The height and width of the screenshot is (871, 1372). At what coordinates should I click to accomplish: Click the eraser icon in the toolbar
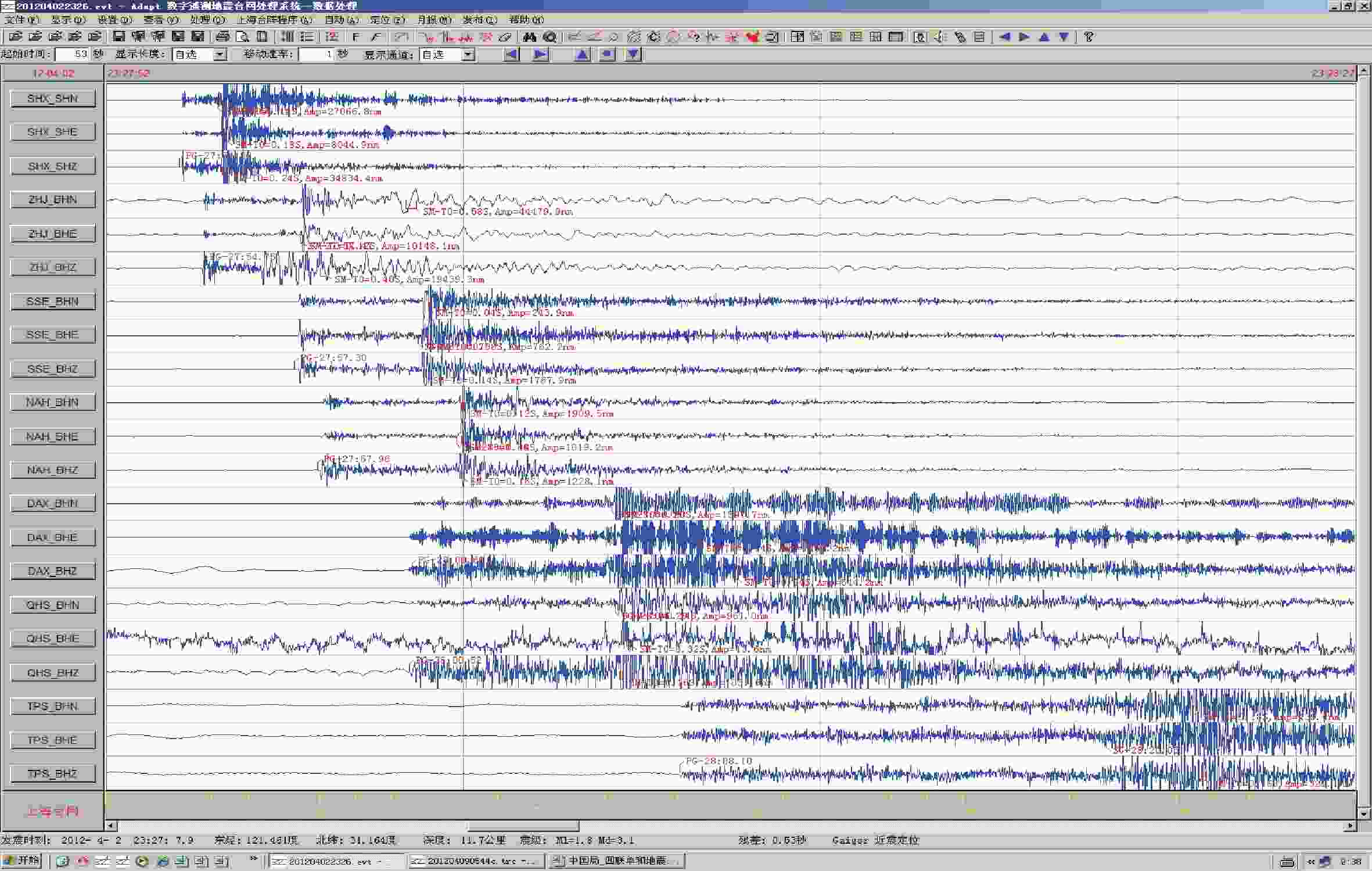coord(505,37)
